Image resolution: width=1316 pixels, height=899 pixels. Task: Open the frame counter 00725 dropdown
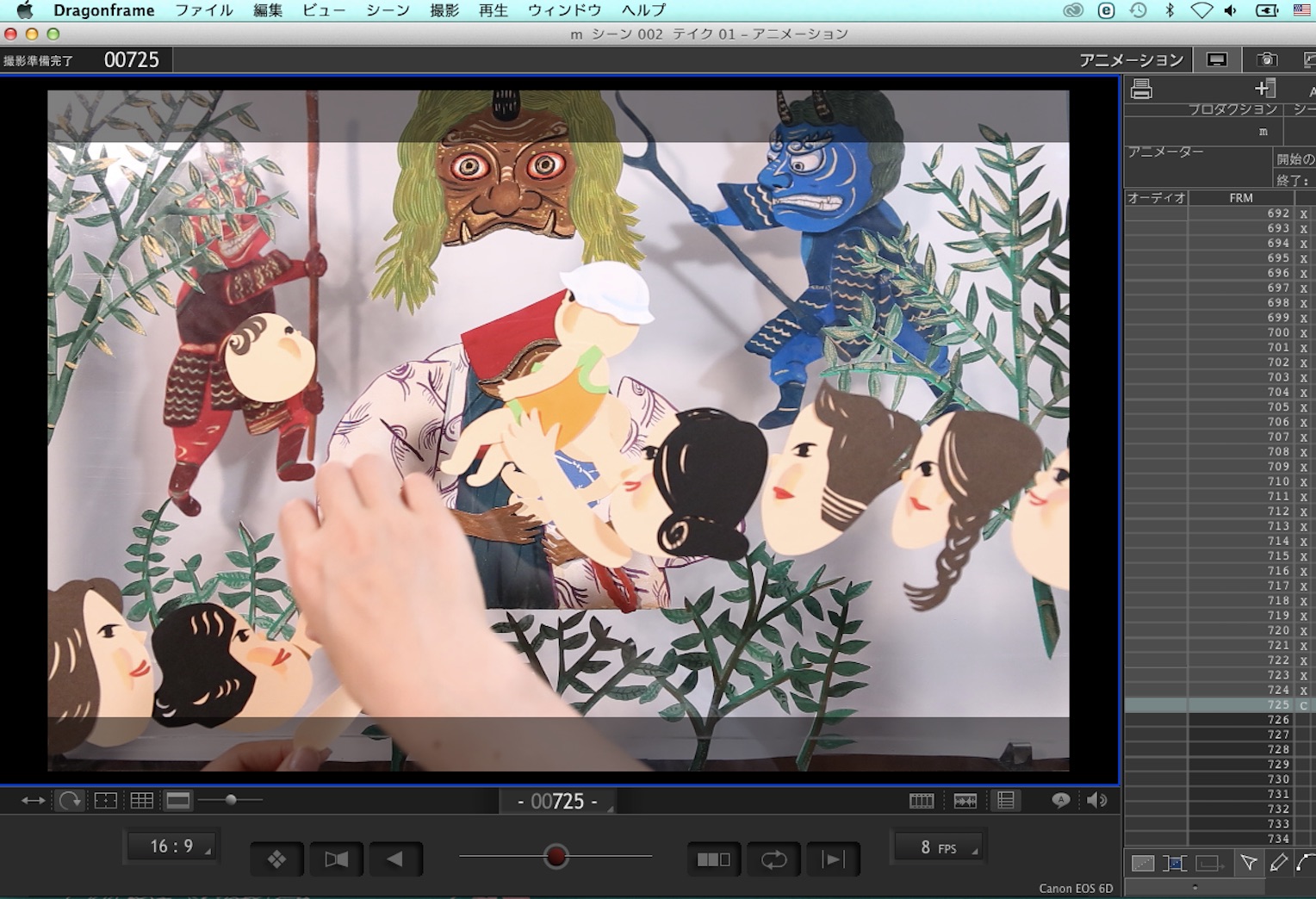[x=558, y=802]
